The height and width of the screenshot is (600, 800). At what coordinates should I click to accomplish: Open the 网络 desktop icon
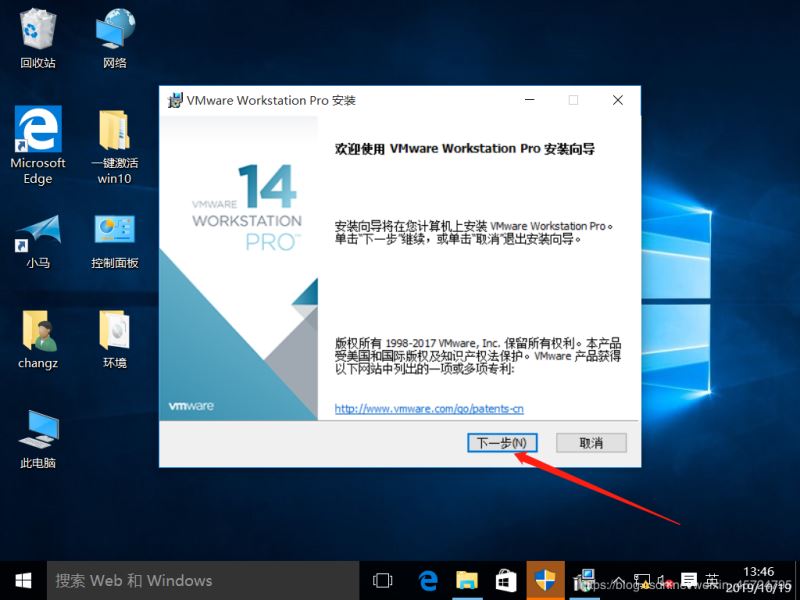(113, 30)
